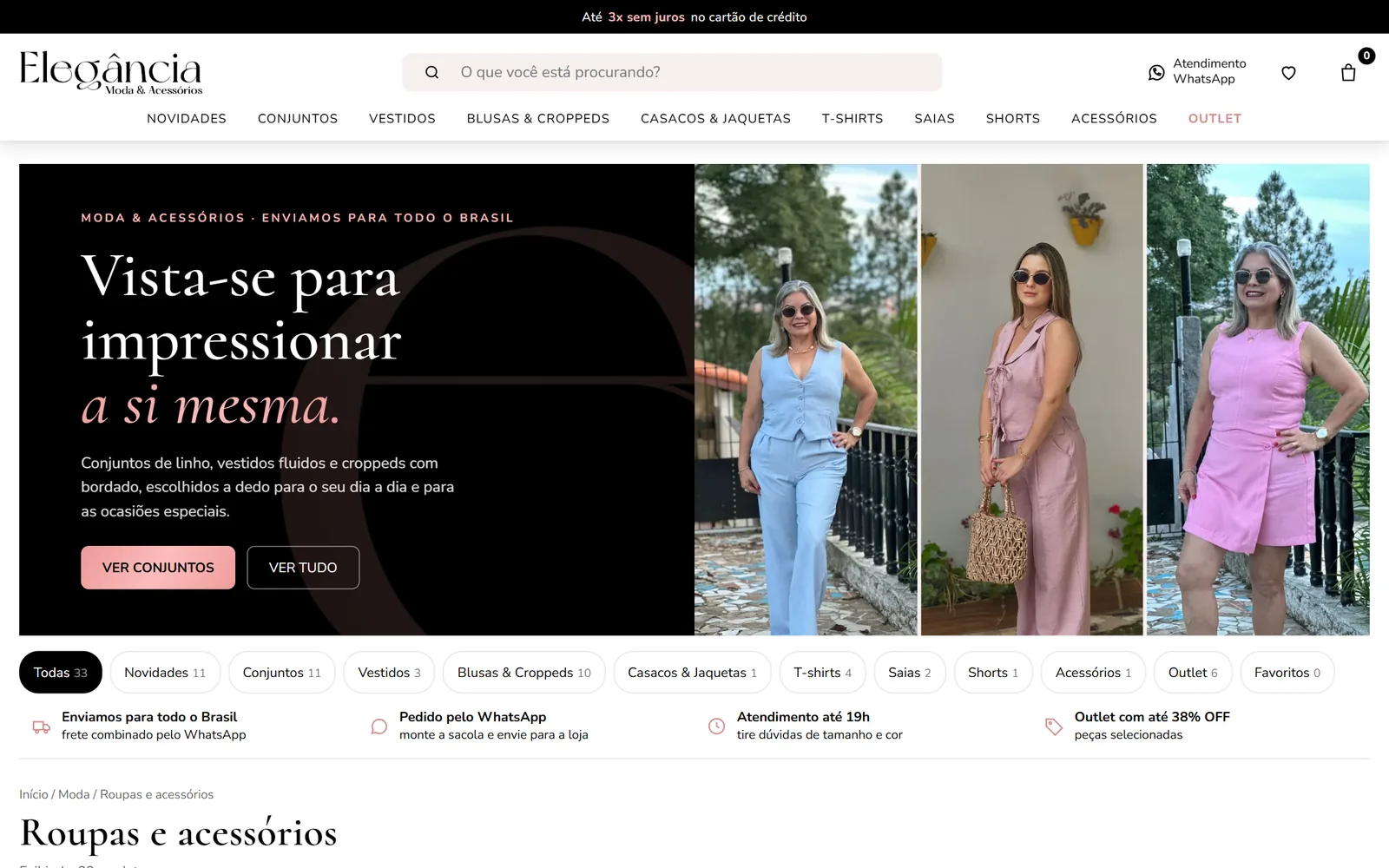Open the CONJUNTOS menu
The image size is (1389, 868).
(x=298, y=118)
